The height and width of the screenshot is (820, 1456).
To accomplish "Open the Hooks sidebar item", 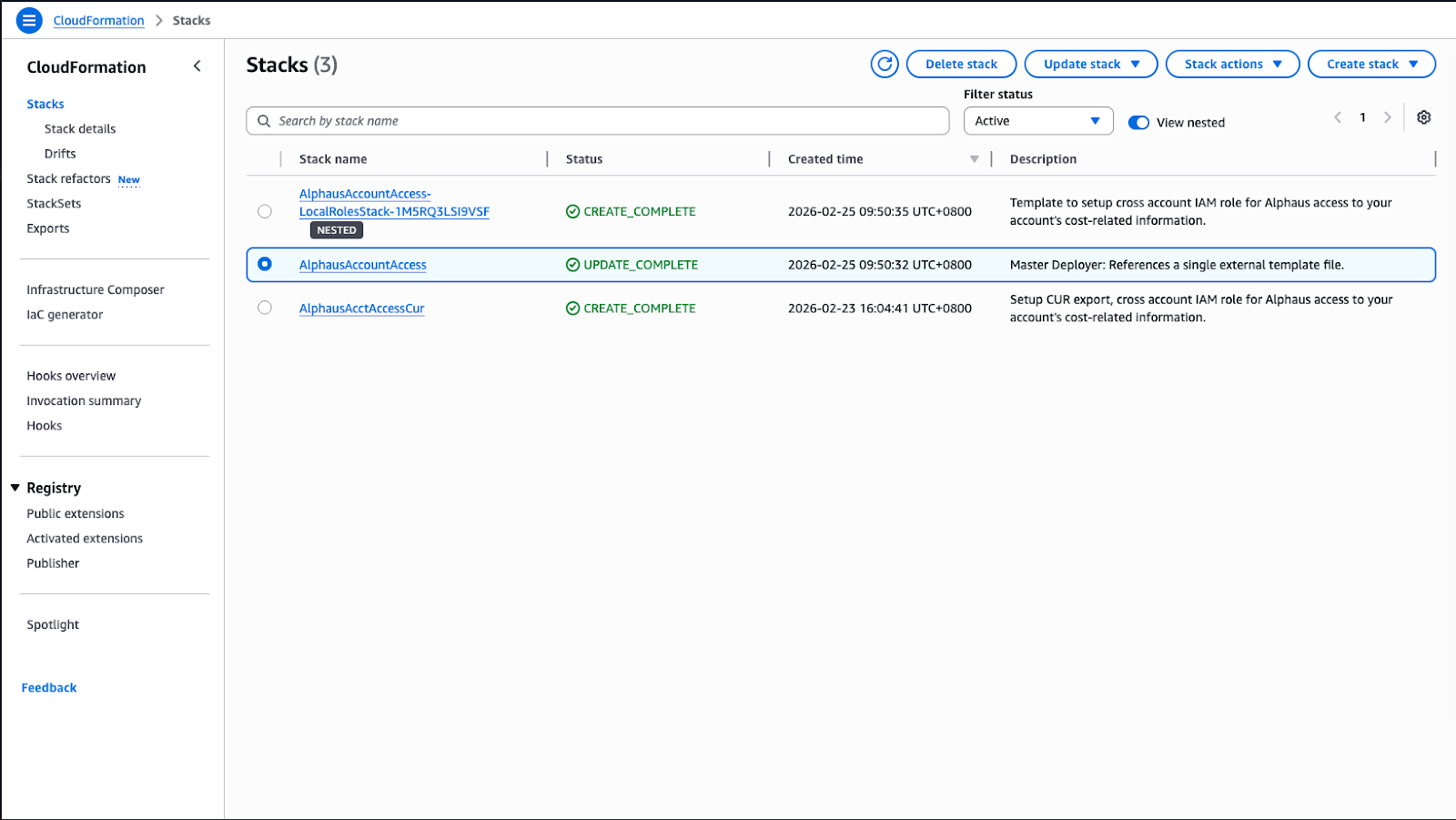I will tap(45, 426).
